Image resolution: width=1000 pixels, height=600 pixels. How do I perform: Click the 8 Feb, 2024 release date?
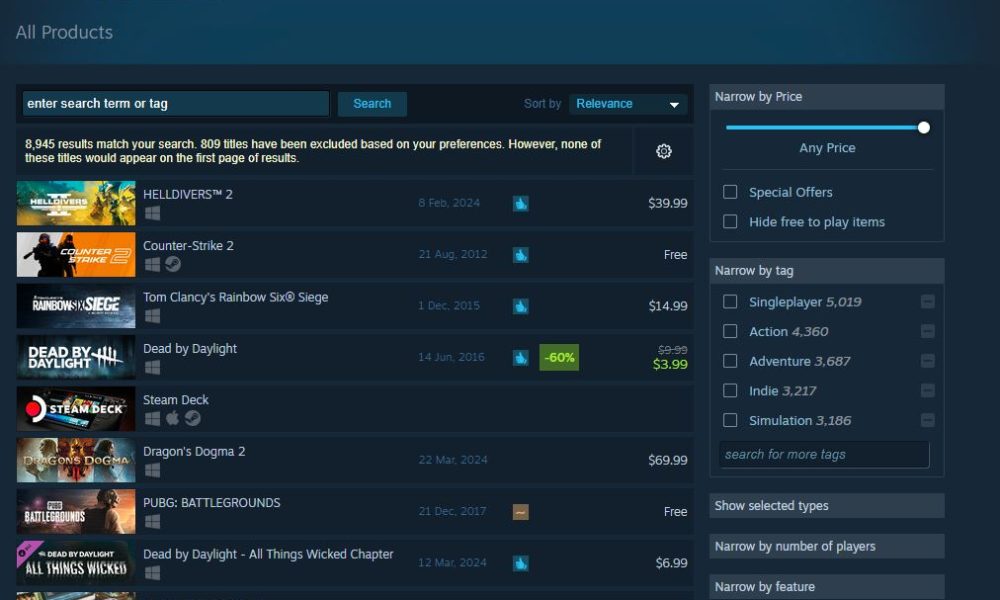coord(449,203)
